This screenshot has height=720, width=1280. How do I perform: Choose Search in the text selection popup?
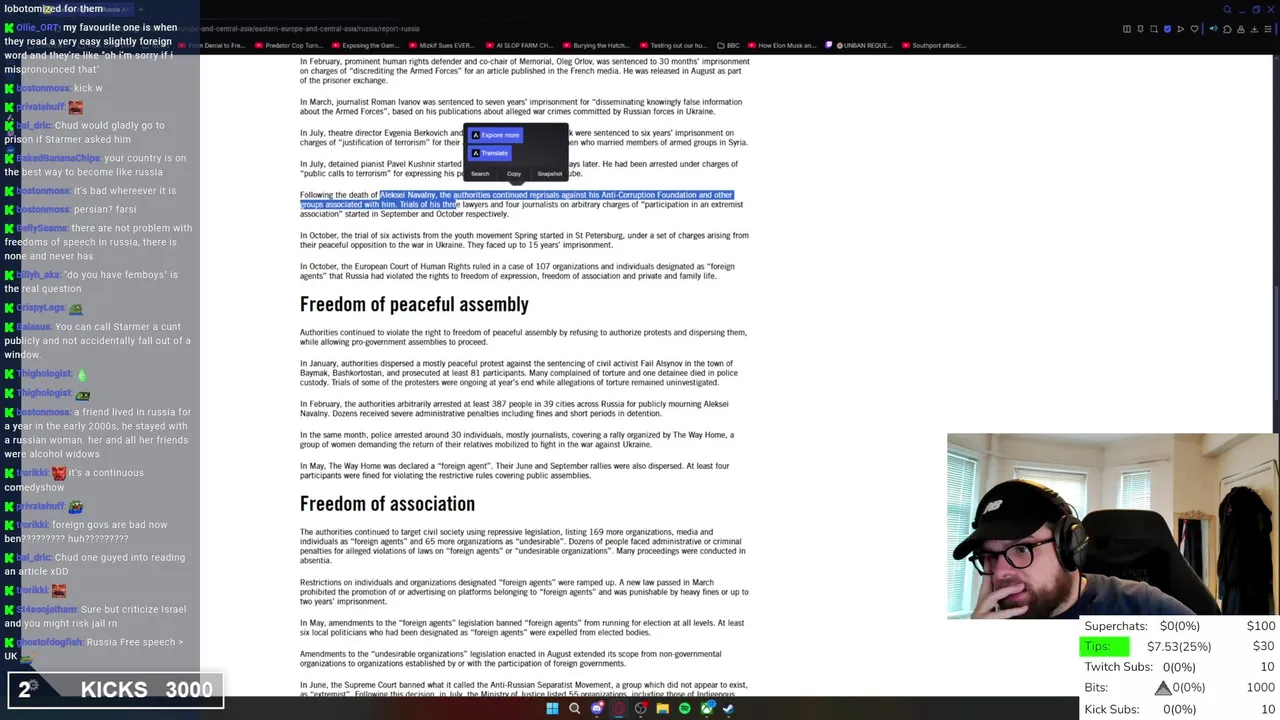click(480, 174)
